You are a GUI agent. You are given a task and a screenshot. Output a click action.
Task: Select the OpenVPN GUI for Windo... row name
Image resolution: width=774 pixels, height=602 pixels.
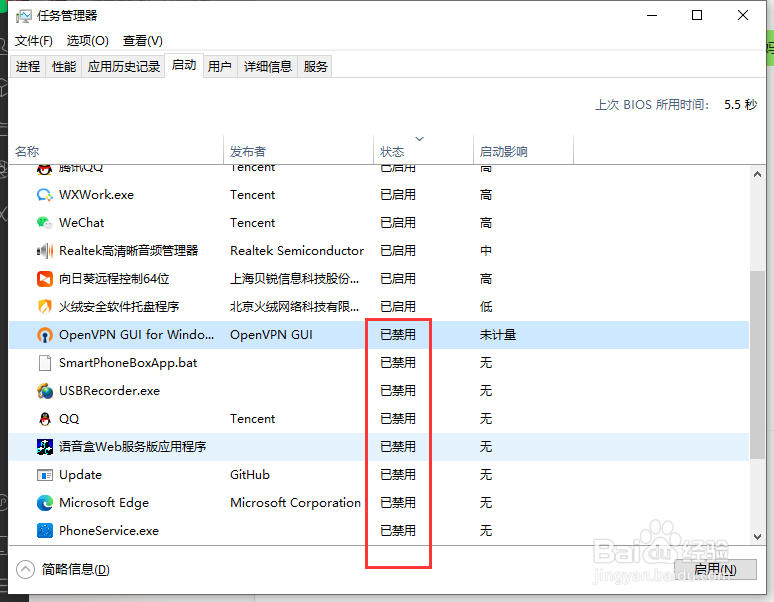(136, 335)
